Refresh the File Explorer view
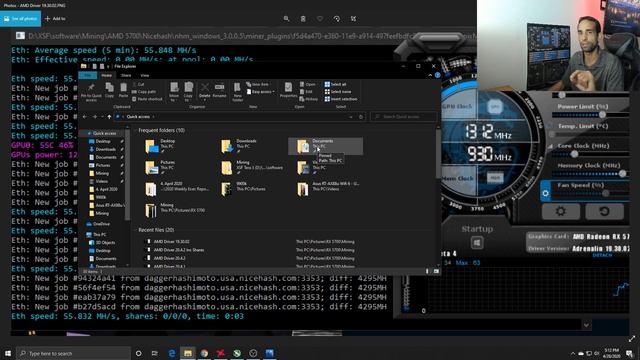This screenshot has width=640, height=360. [x=361, y=117]
